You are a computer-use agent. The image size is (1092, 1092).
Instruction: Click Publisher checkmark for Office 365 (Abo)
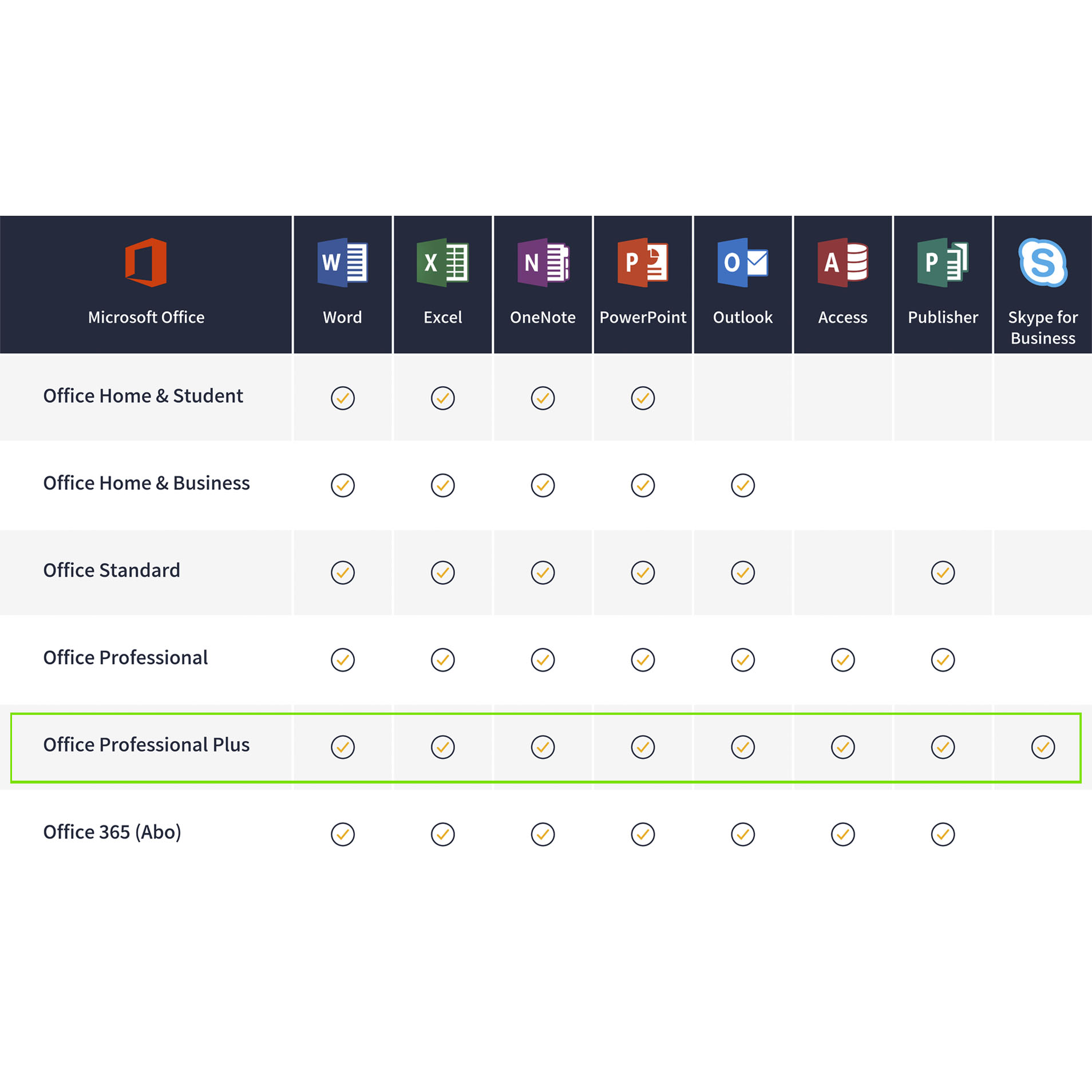[x=943, y=834]
